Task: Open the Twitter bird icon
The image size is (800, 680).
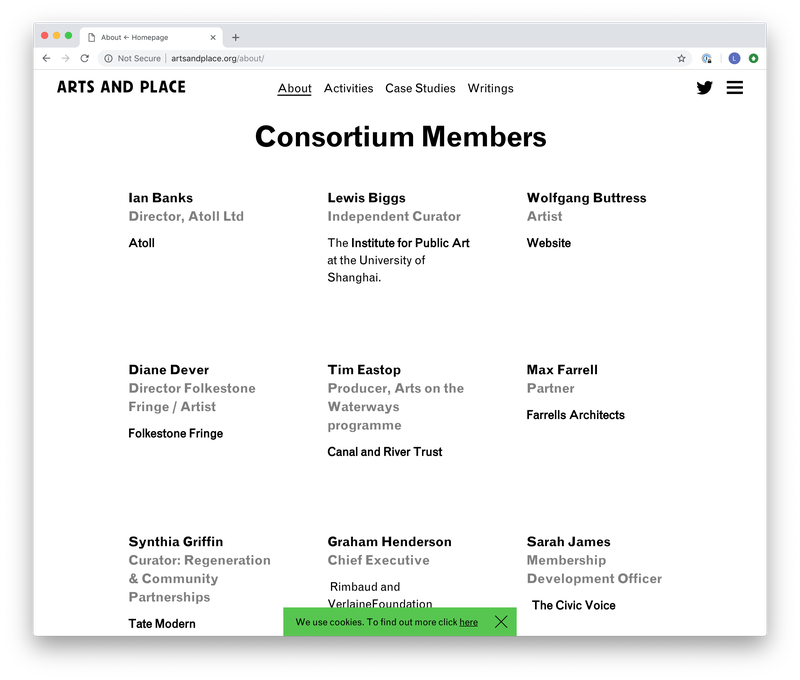Action: (704, 88)
